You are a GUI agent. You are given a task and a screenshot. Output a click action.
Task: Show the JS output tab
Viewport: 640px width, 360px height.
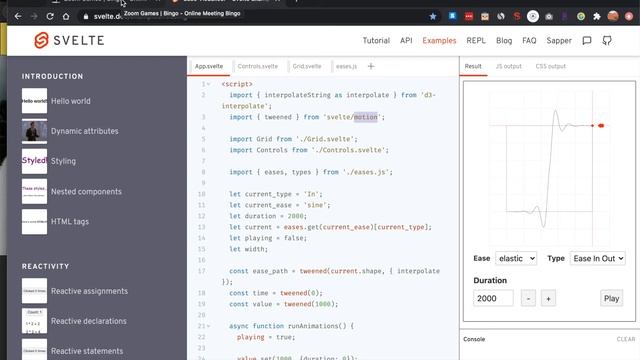click(x=509, y=66)
